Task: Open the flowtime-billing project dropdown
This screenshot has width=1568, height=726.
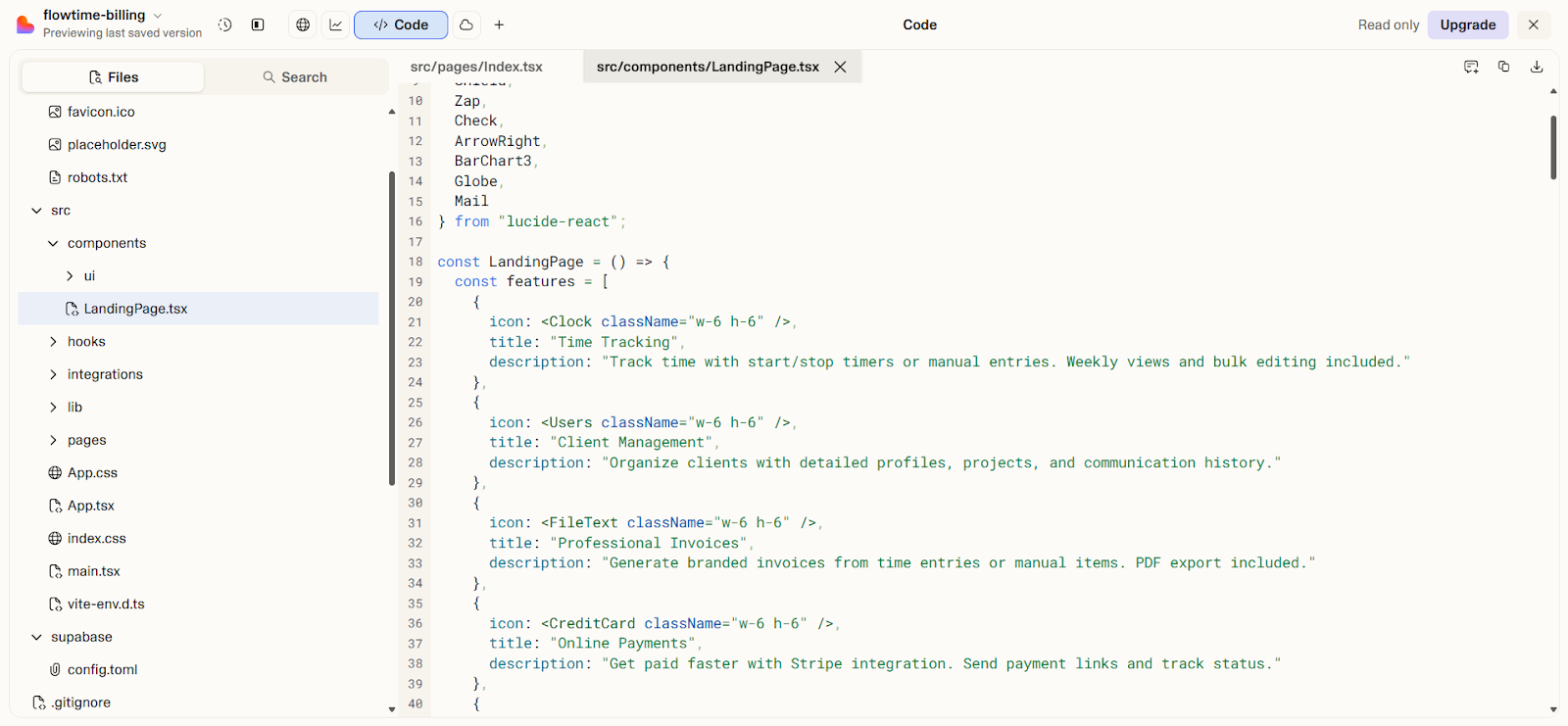Action: pos(103,15)
